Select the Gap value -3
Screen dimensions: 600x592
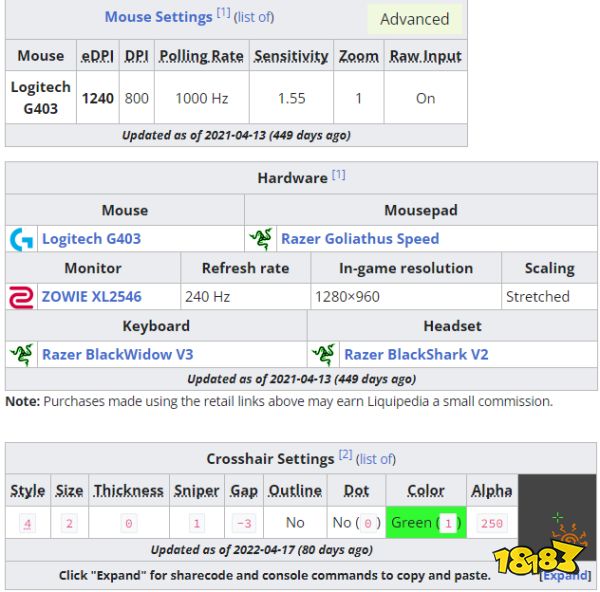(244, 523)
